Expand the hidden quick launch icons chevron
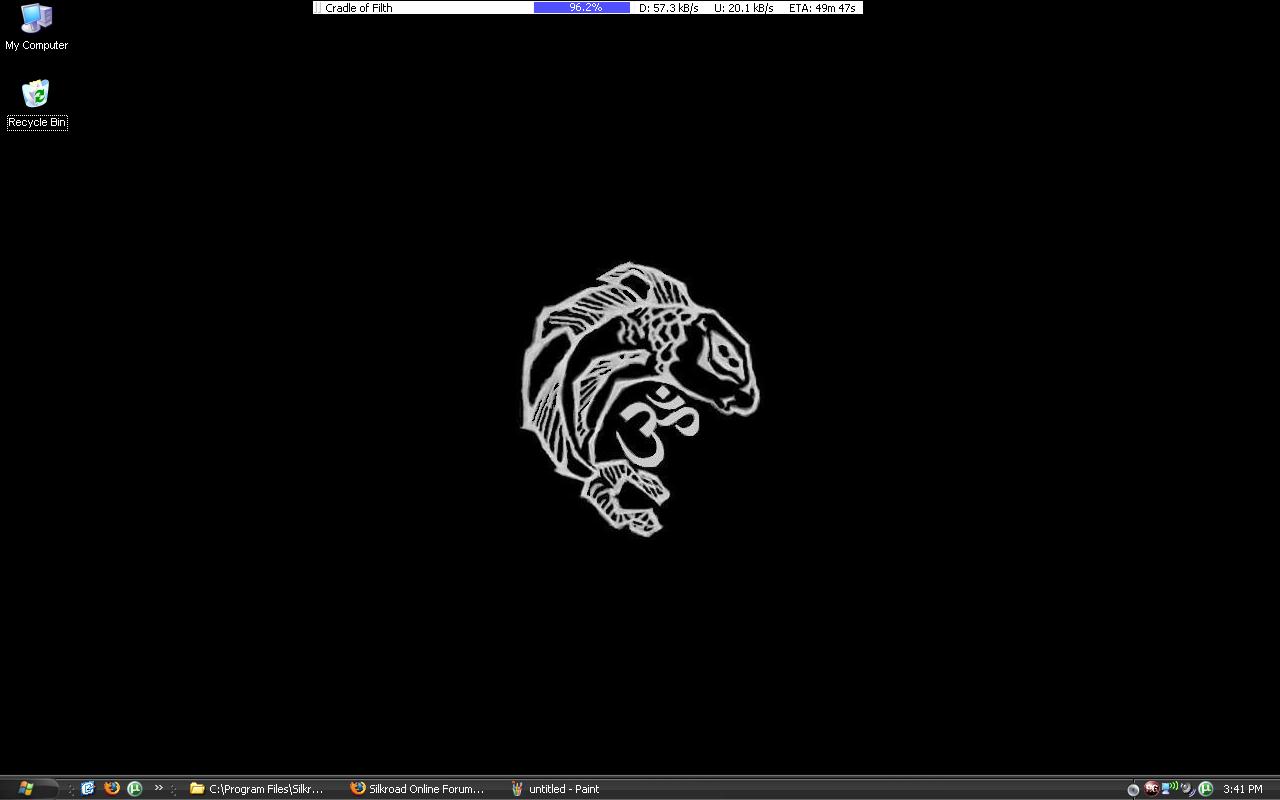 pyautogui.click(x=159, y=788)
